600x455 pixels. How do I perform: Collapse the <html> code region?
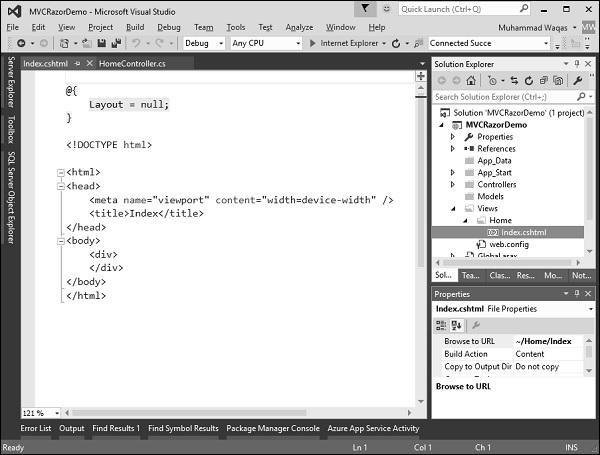[60, 173]
